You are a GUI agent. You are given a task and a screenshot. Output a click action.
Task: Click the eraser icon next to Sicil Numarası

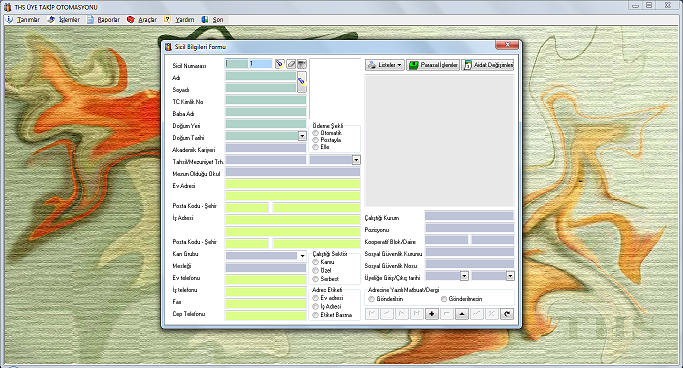point(291,64)
